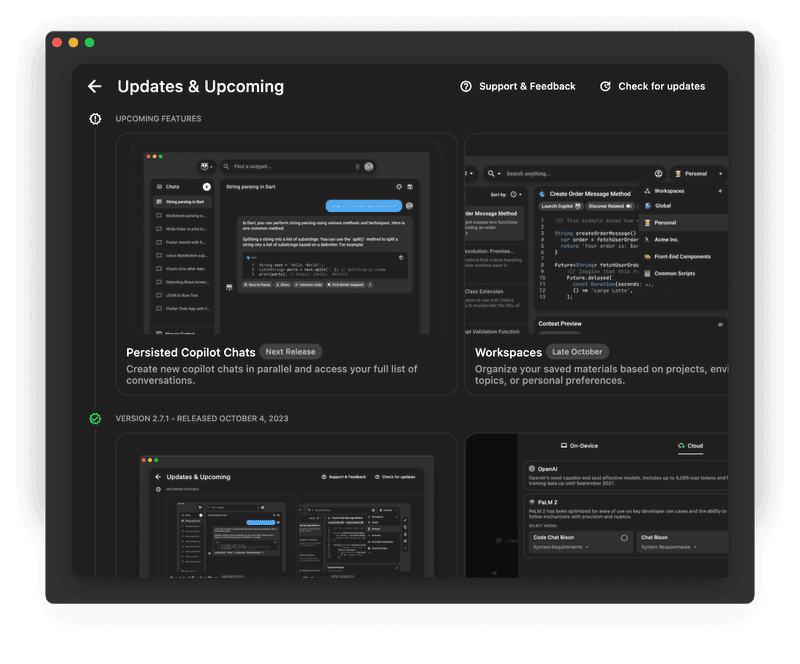Click the Workspaces add plus icon
The image size is (800, 664).
click(x=719, y=191)
